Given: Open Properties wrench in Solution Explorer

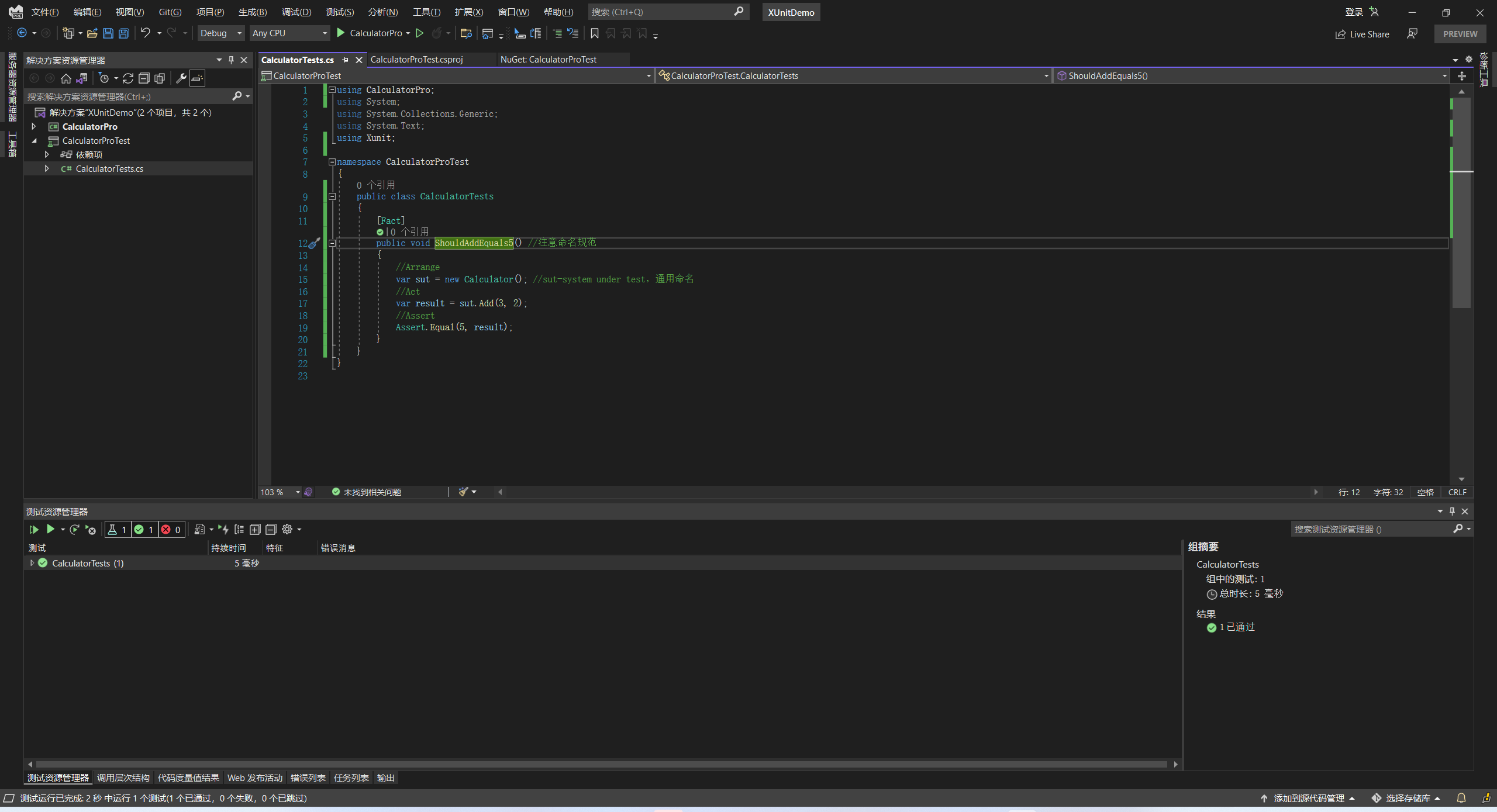Looking at the screenshot, I should pos(181,78).
